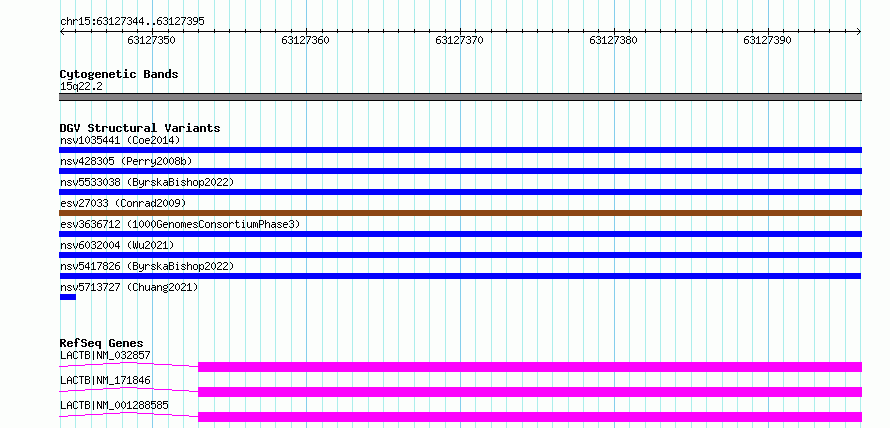Click the right arrow end of the ruler
The image size is (890, 428).
859,32
